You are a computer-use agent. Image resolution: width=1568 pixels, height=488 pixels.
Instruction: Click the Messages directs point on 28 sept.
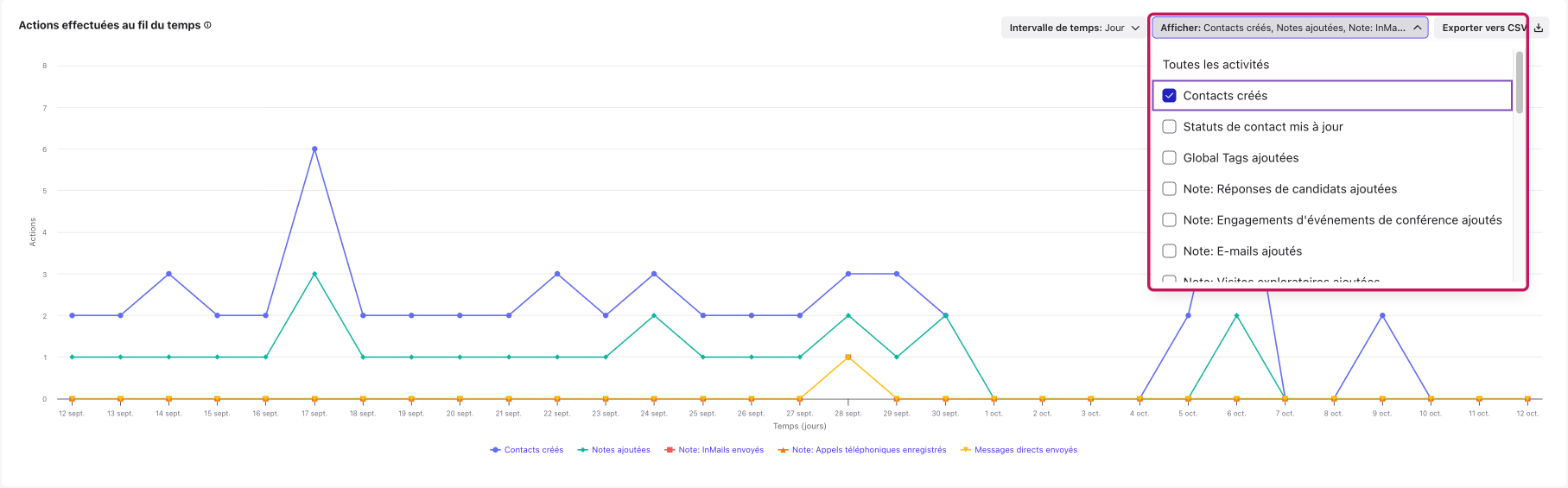[848, 357]
